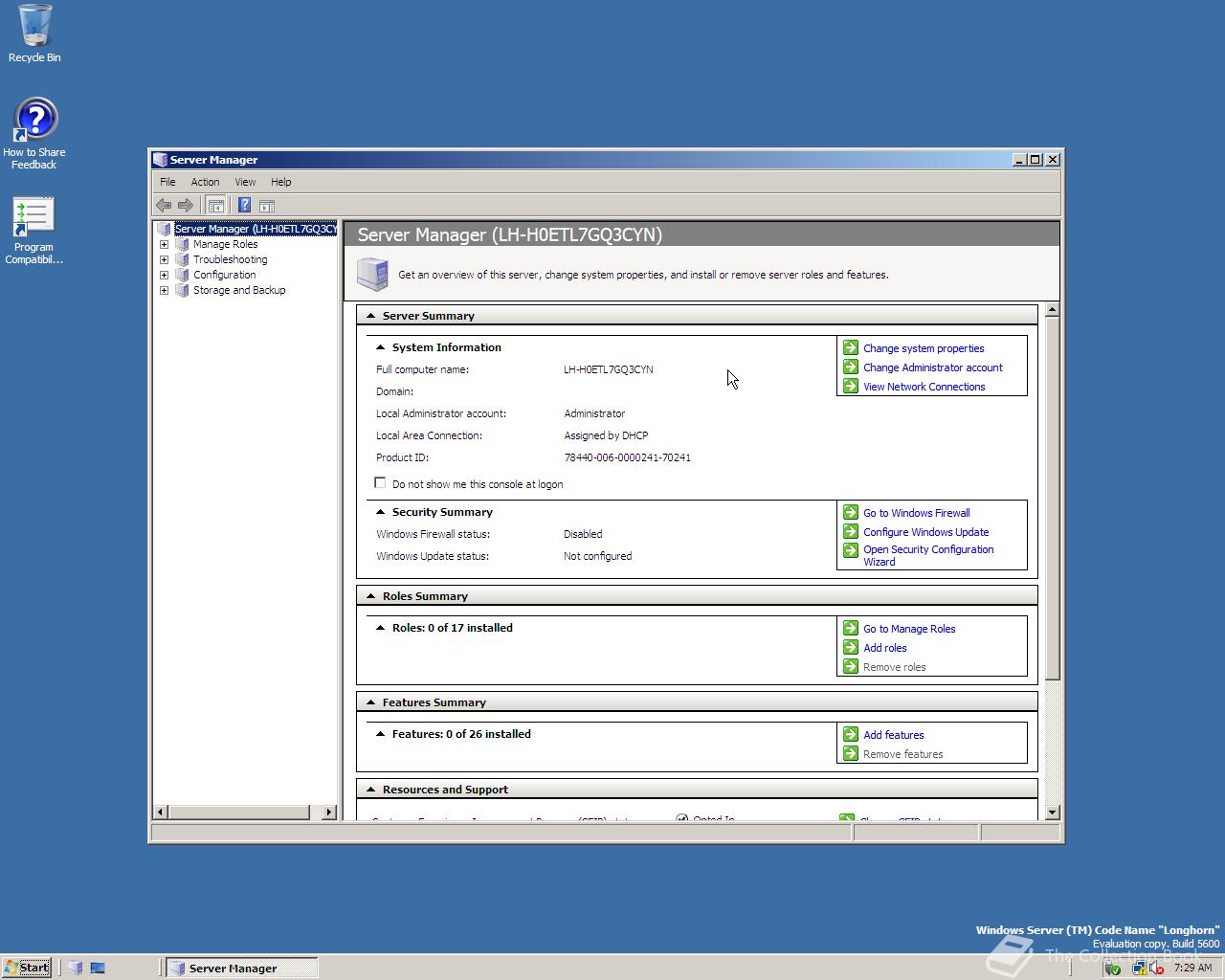
Task: Collapse the Security Summary subsection
Action: tap(381, 512)
